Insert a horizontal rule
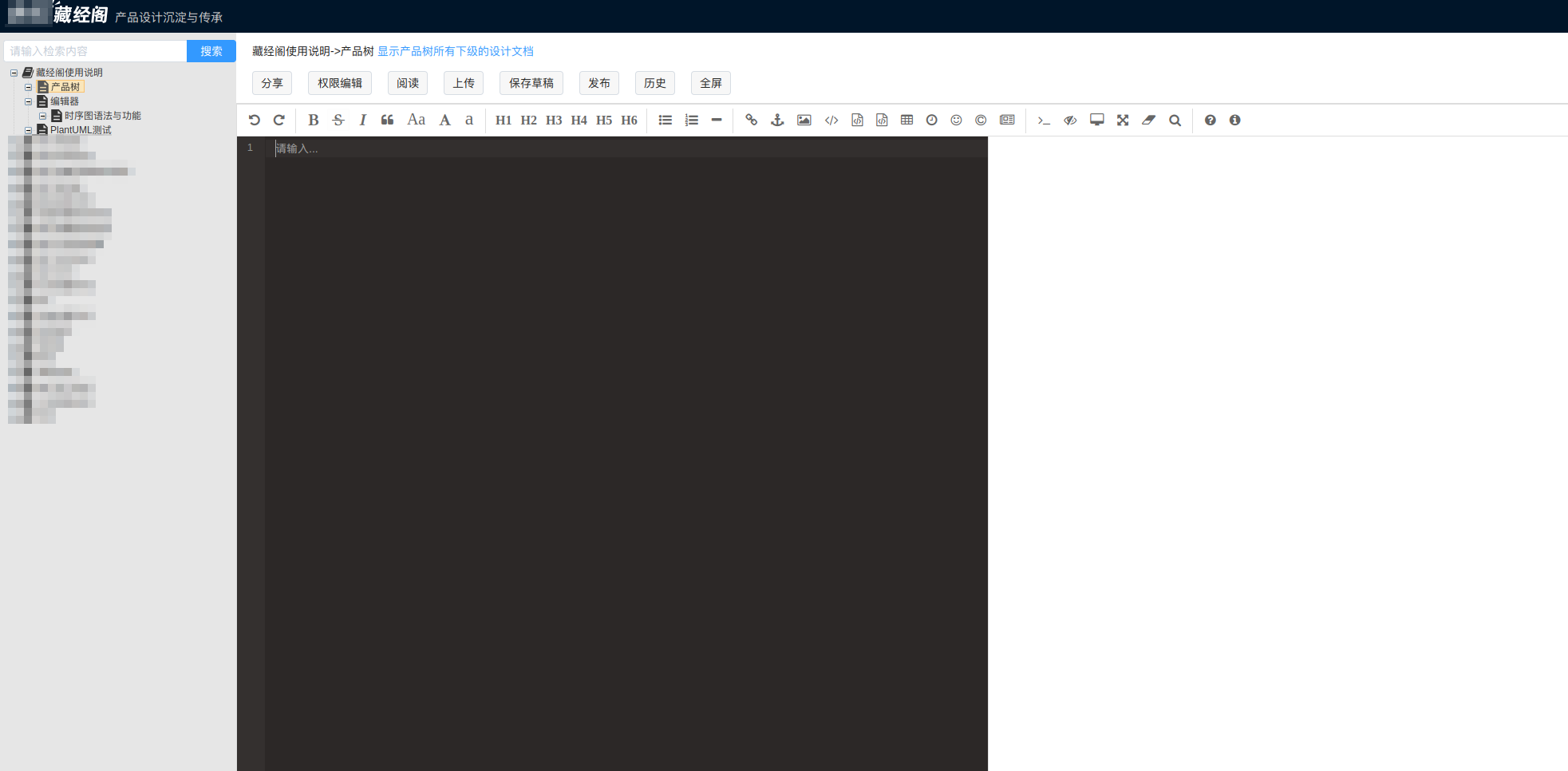 tap(717, 120)
